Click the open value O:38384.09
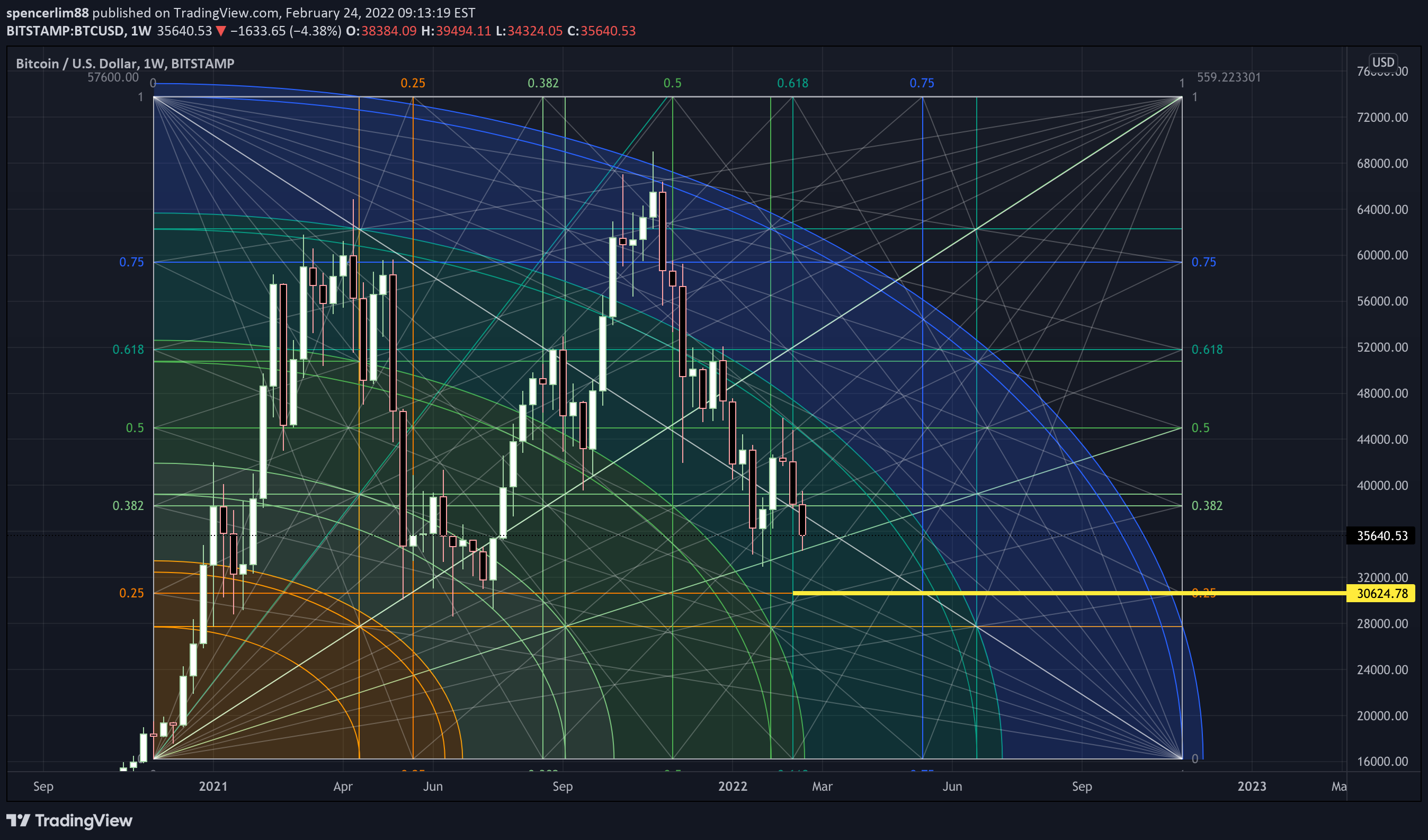 381,31
